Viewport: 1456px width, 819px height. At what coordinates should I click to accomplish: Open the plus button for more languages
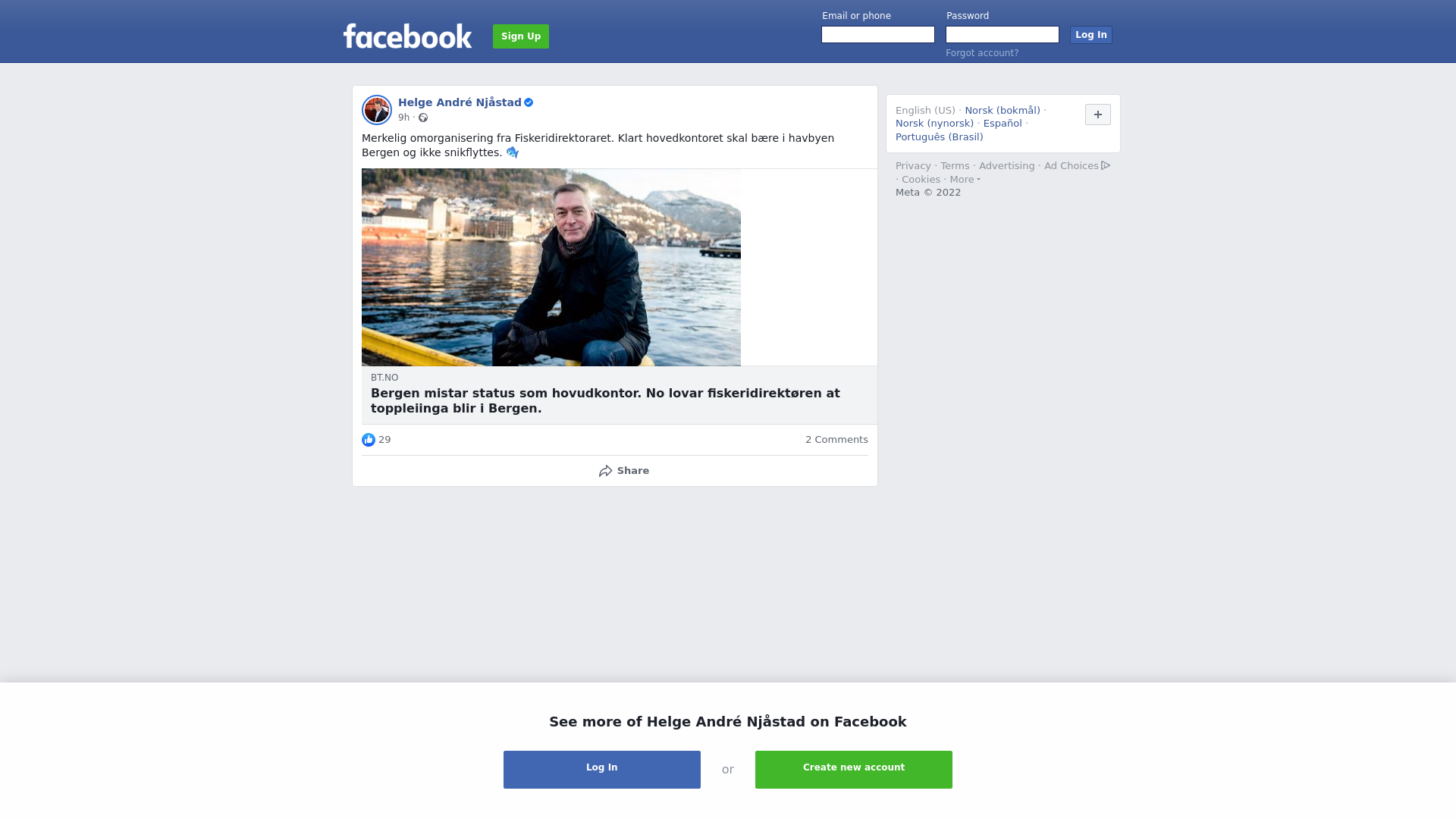pos(1098,115)
